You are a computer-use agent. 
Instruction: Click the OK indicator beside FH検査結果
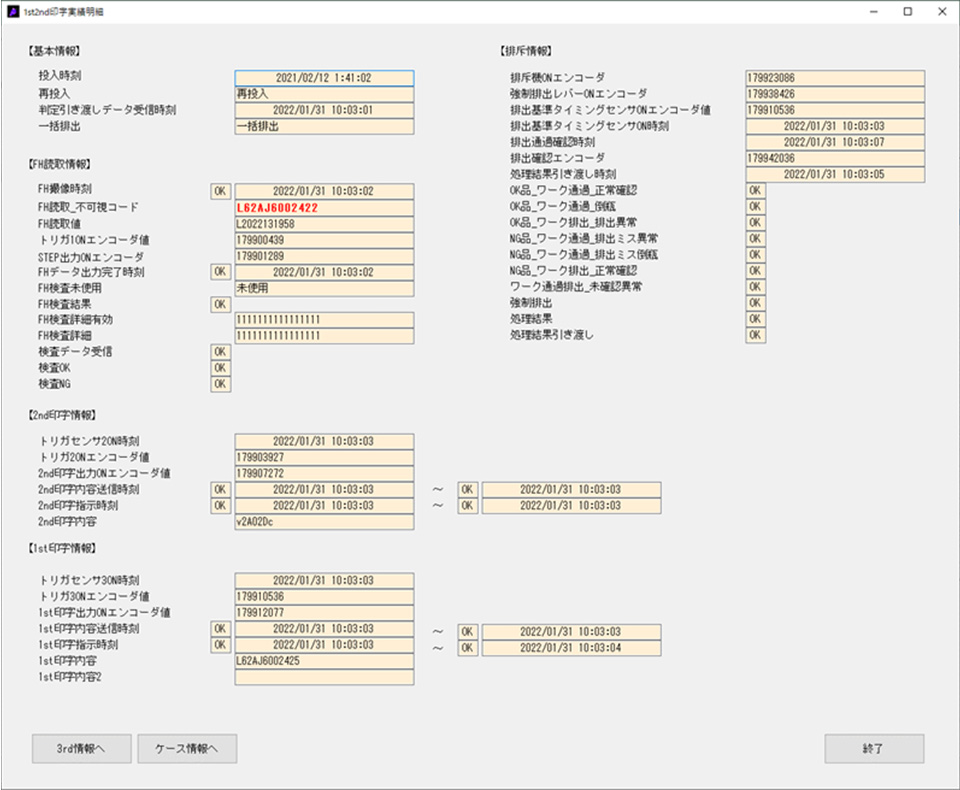pyautogui.click(x=220, y=304)
